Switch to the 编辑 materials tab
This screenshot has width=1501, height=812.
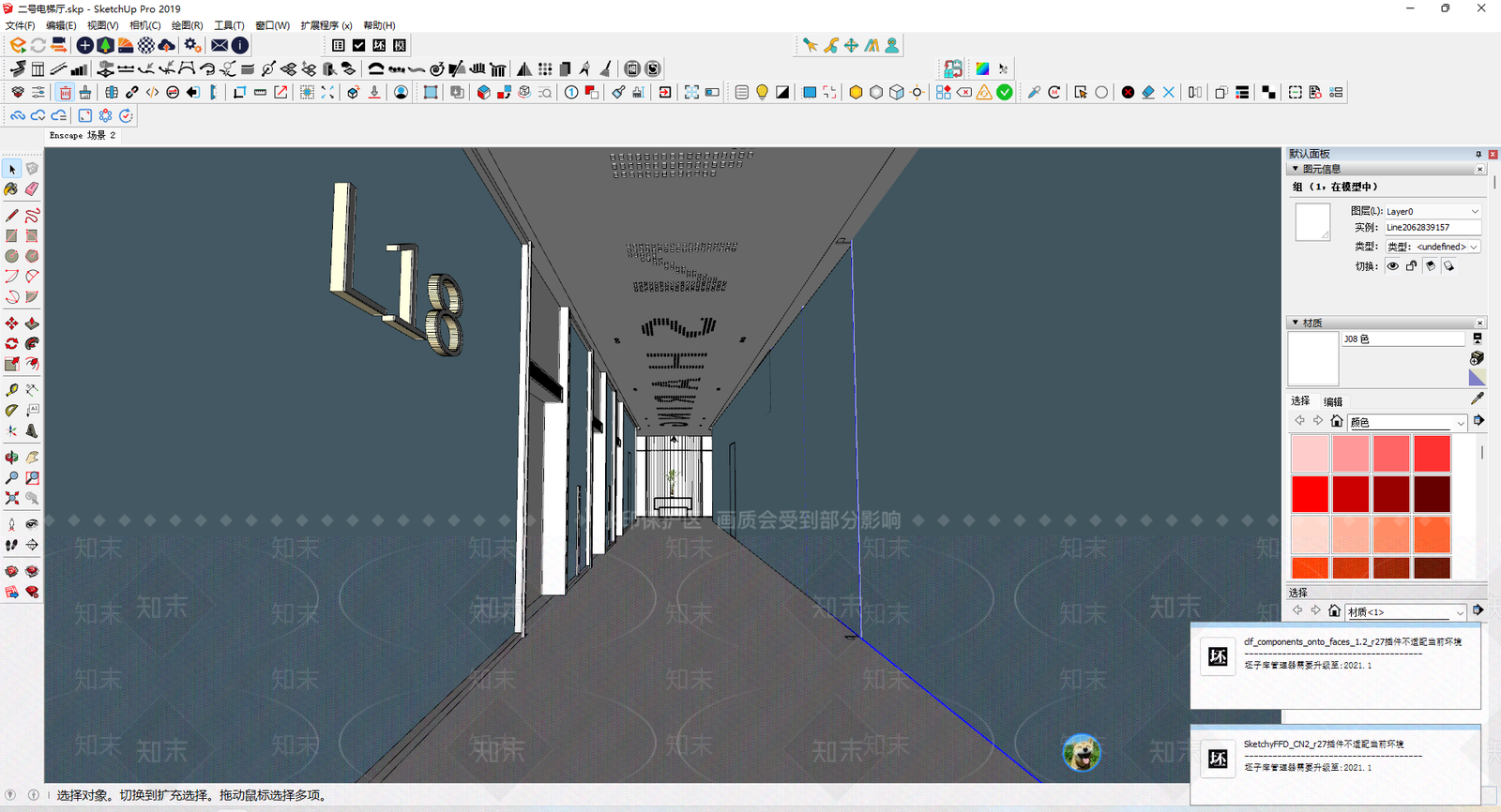point(1333,401)
